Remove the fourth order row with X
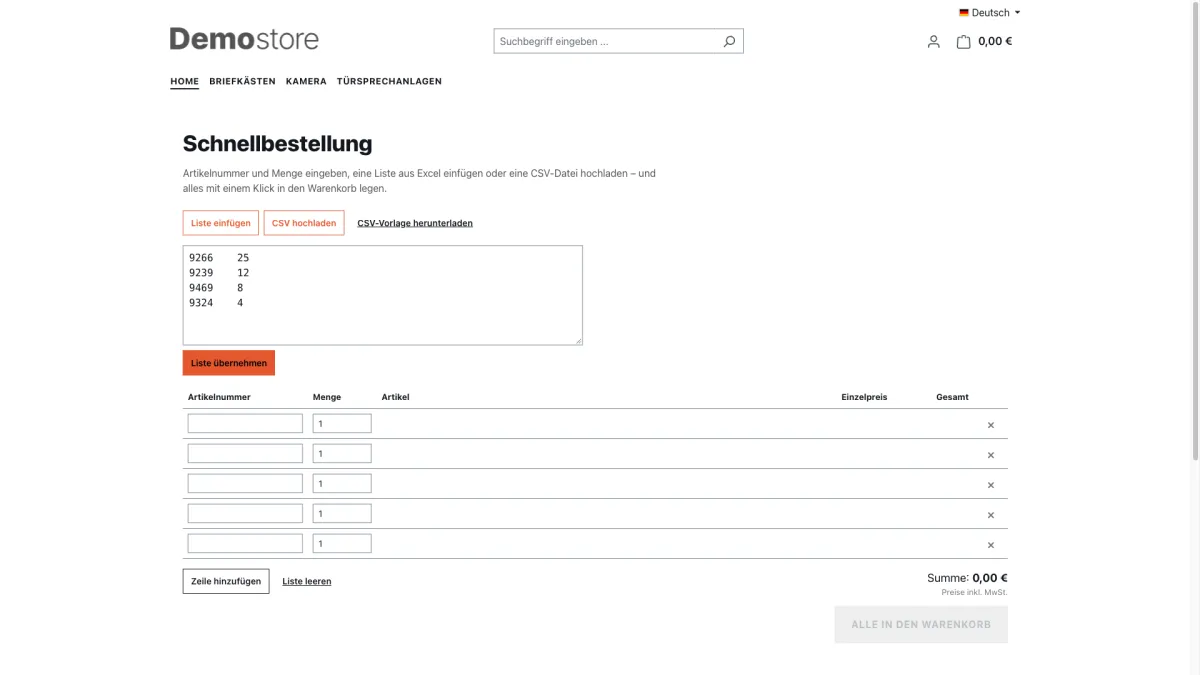This screenshot has width=1200, height=675. pyautogui.click(x=991, y=515)
